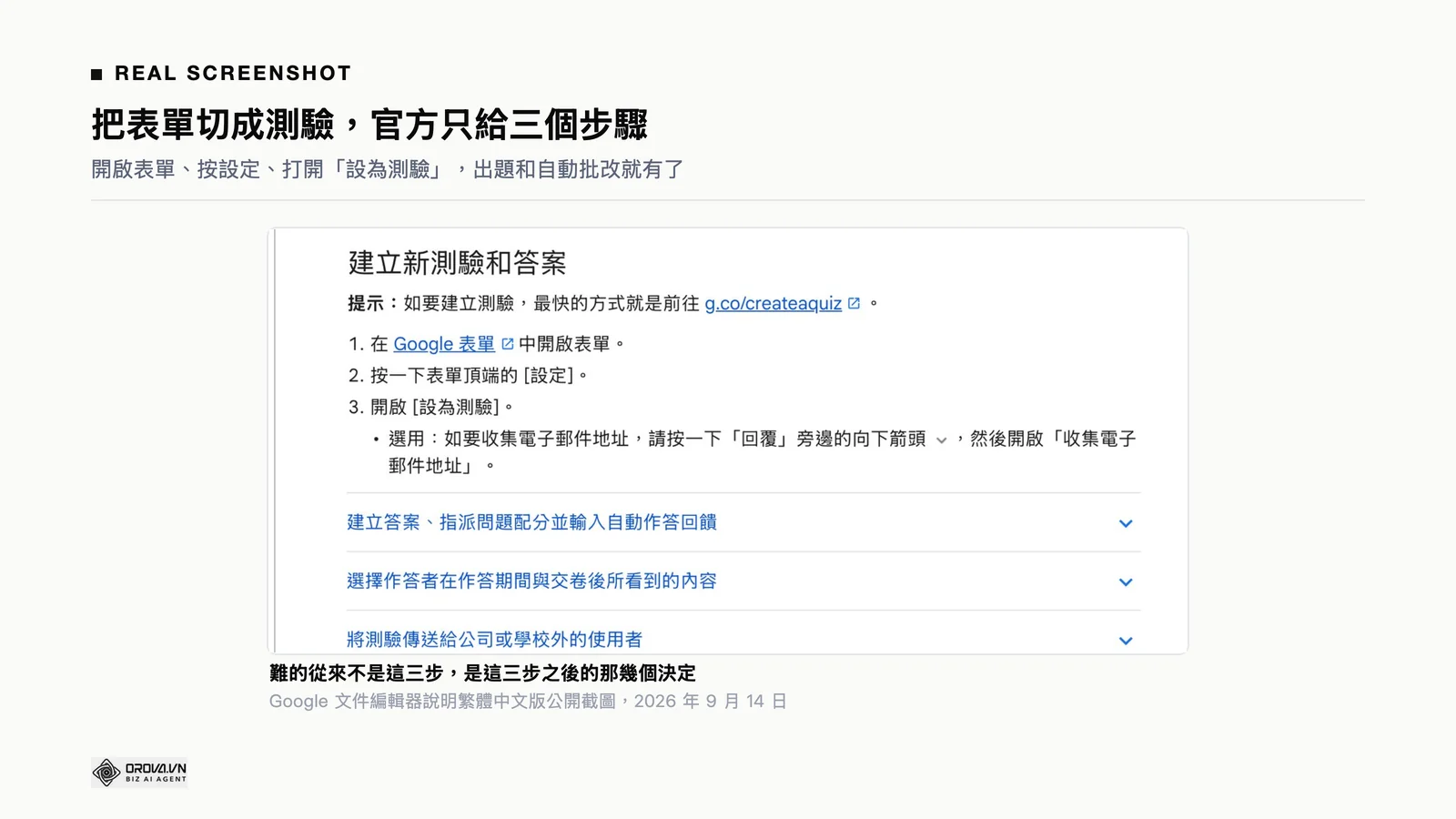Open the g.co/createaquiz link

click(x=773, y=304)
